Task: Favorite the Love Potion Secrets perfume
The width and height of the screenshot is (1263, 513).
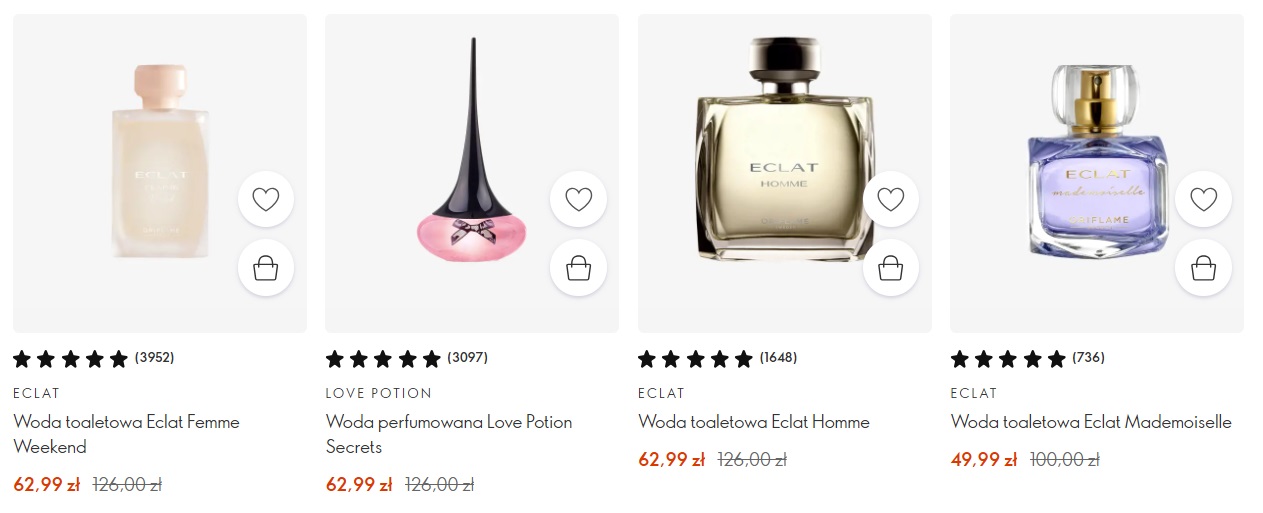Action: [x=578, y=199]
